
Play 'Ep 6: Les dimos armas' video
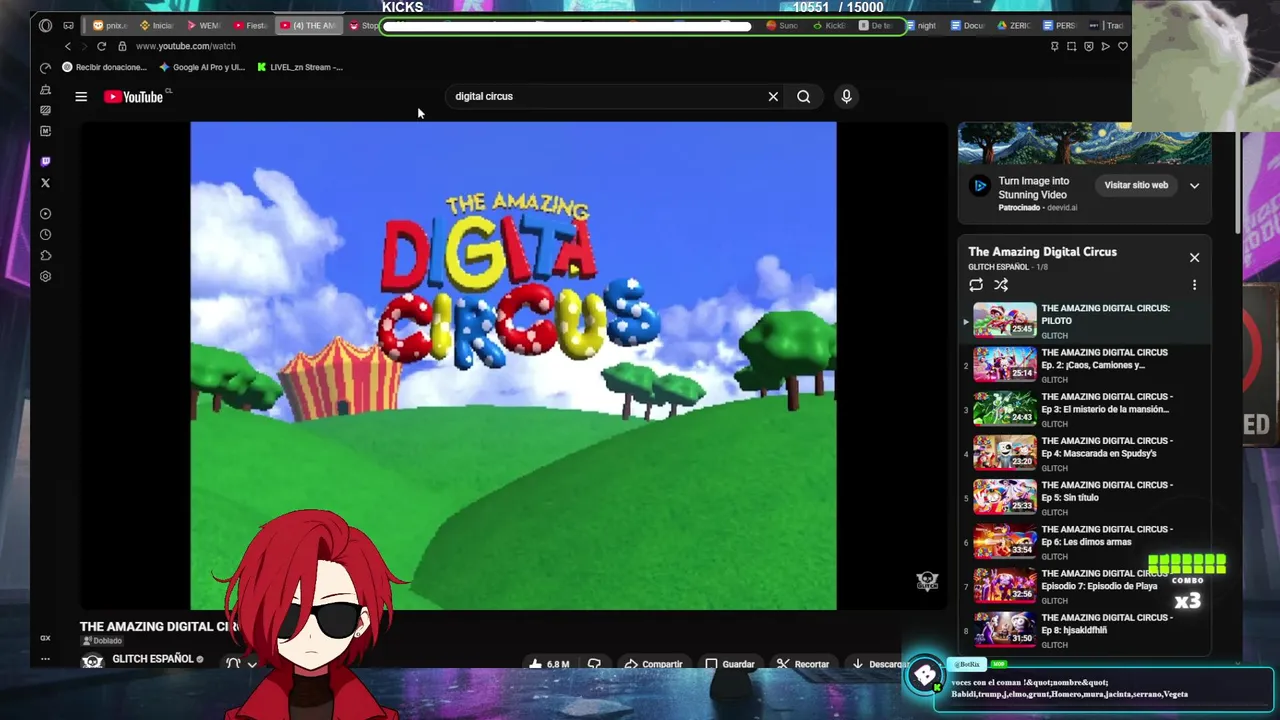[1085, 541]
